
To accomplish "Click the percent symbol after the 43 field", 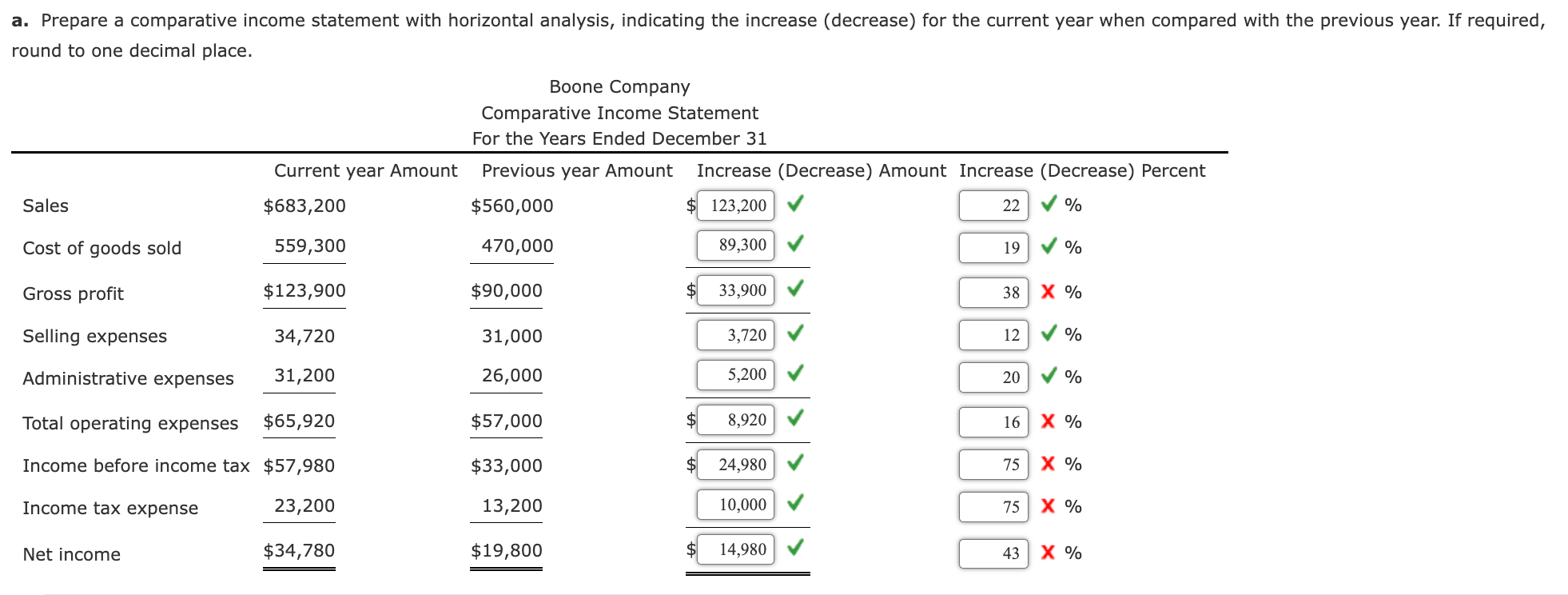I will [1076, 553].
